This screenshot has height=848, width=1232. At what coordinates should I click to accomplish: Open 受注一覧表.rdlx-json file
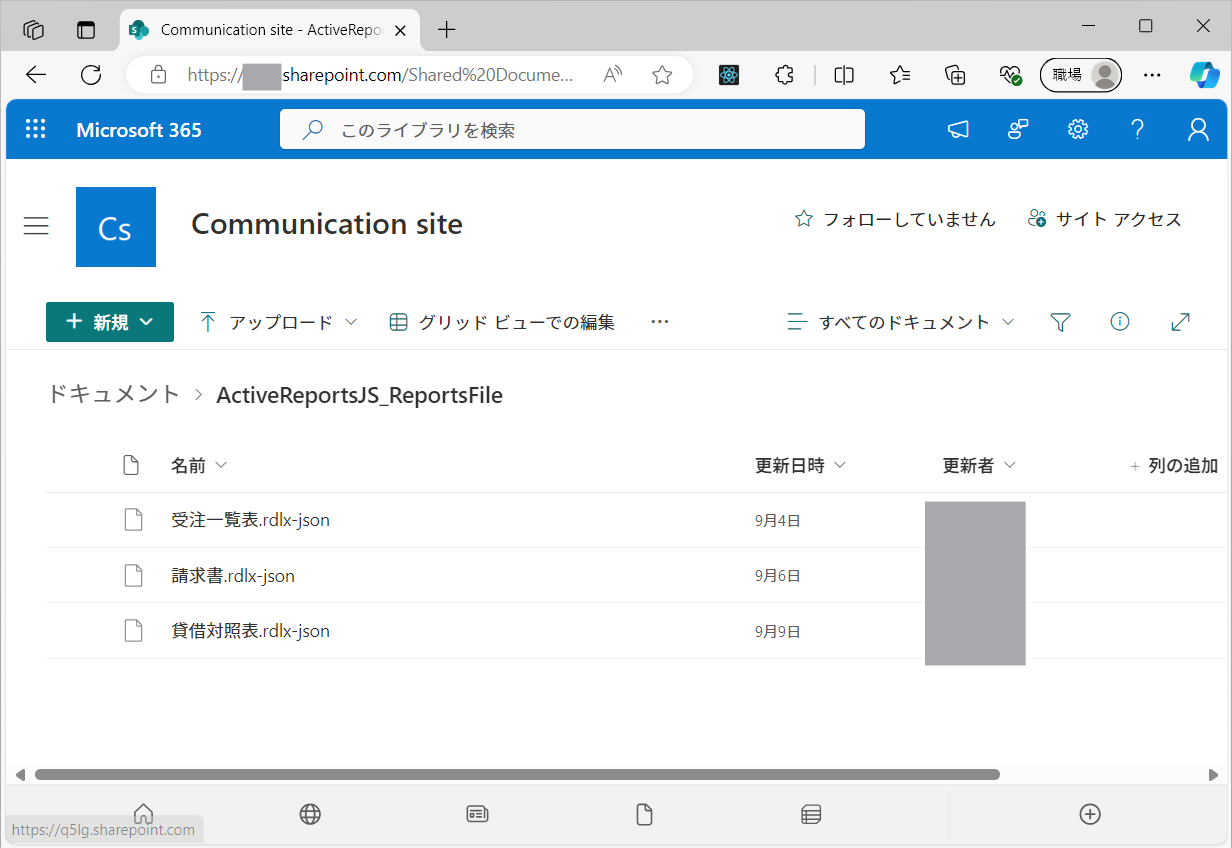click(x=250, y=520)
